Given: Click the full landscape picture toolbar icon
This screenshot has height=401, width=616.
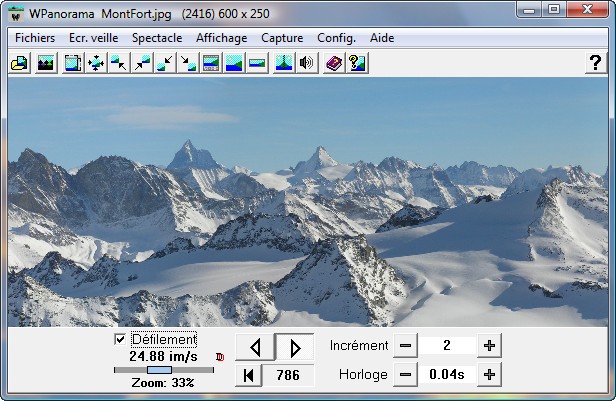Looking at the screenshot, I should pyautogui.click(x=234, y=63).
